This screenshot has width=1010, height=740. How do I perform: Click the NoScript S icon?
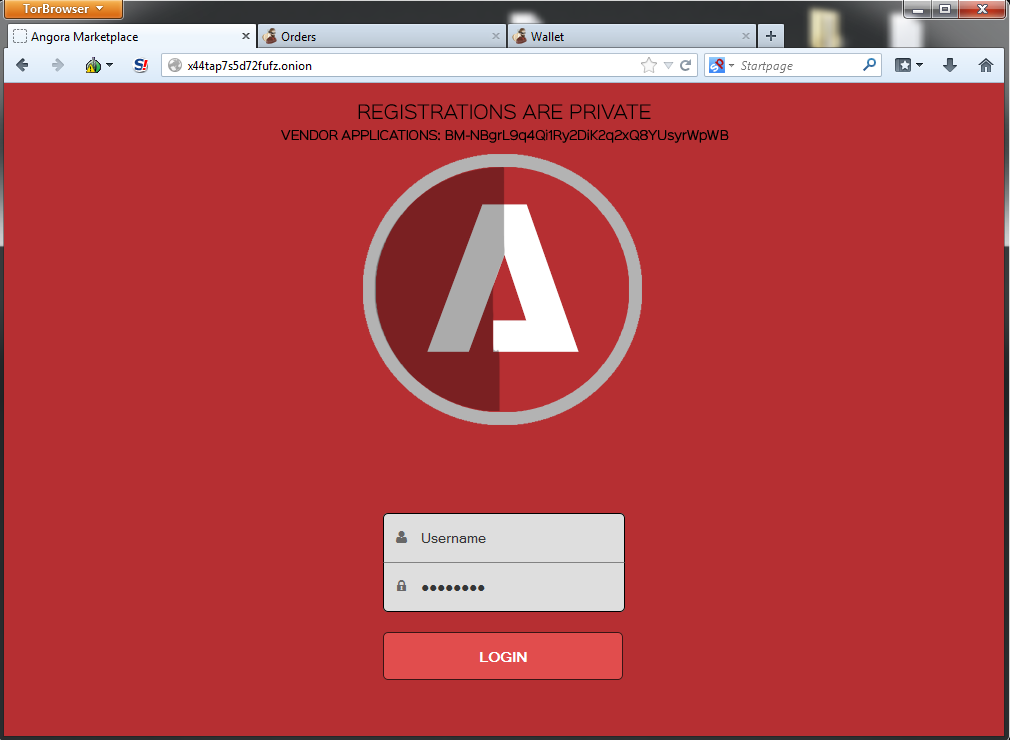(x=140, y=65)
